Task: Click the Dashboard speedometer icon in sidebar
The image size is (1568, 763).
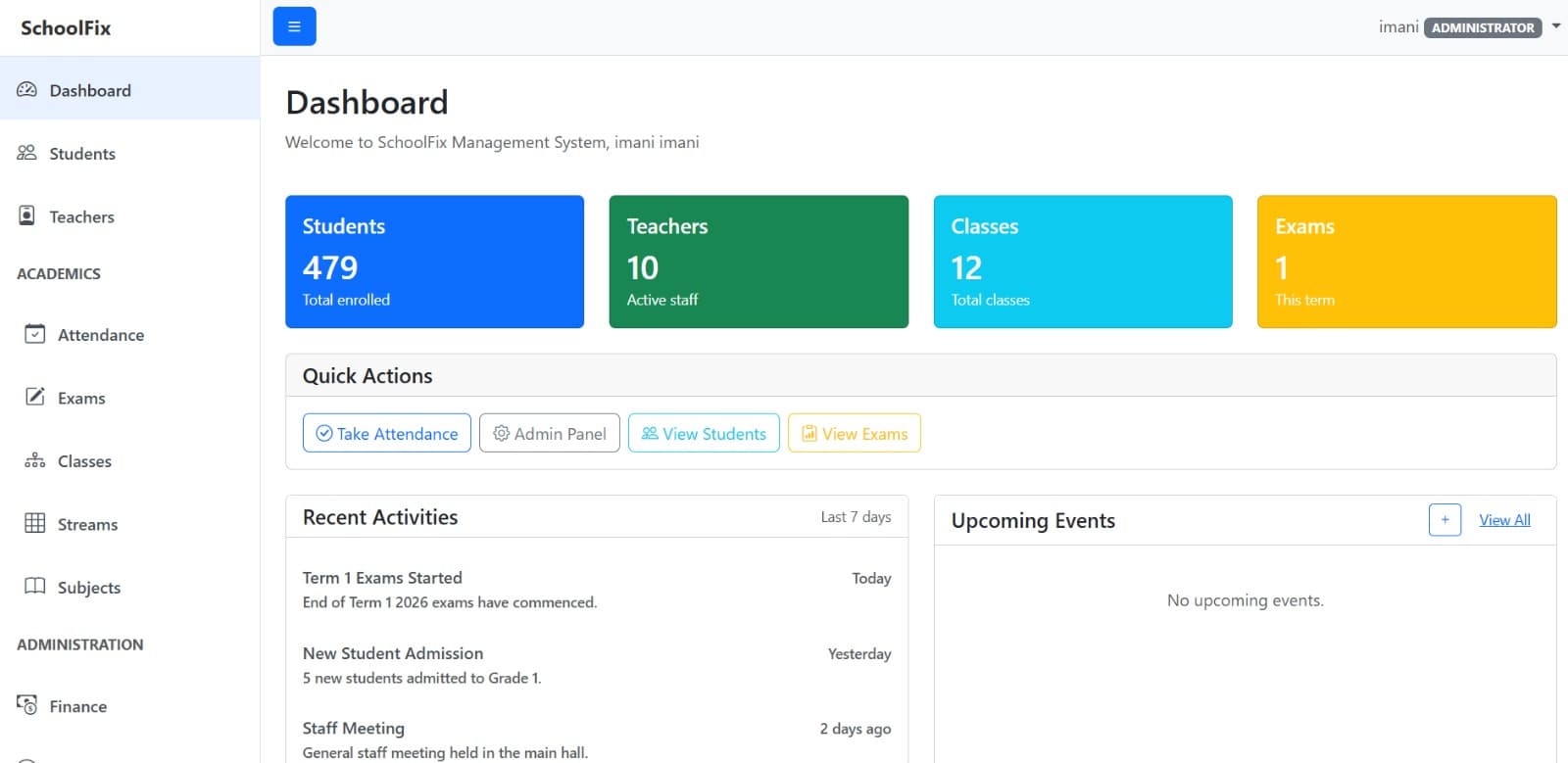Action: (x=27, y=90)
